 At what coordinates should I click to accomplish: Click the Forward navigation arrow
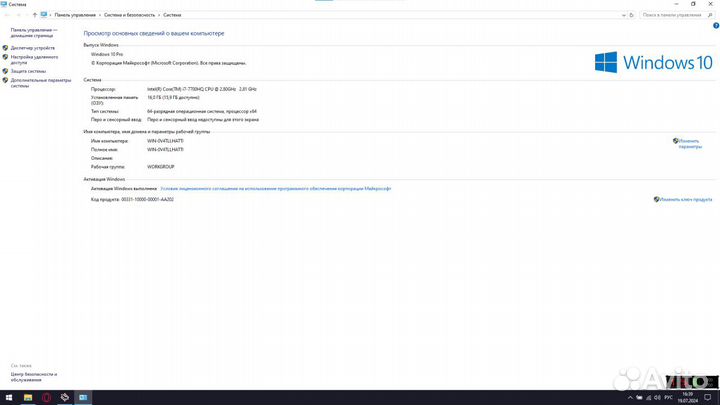pos(18,15)
